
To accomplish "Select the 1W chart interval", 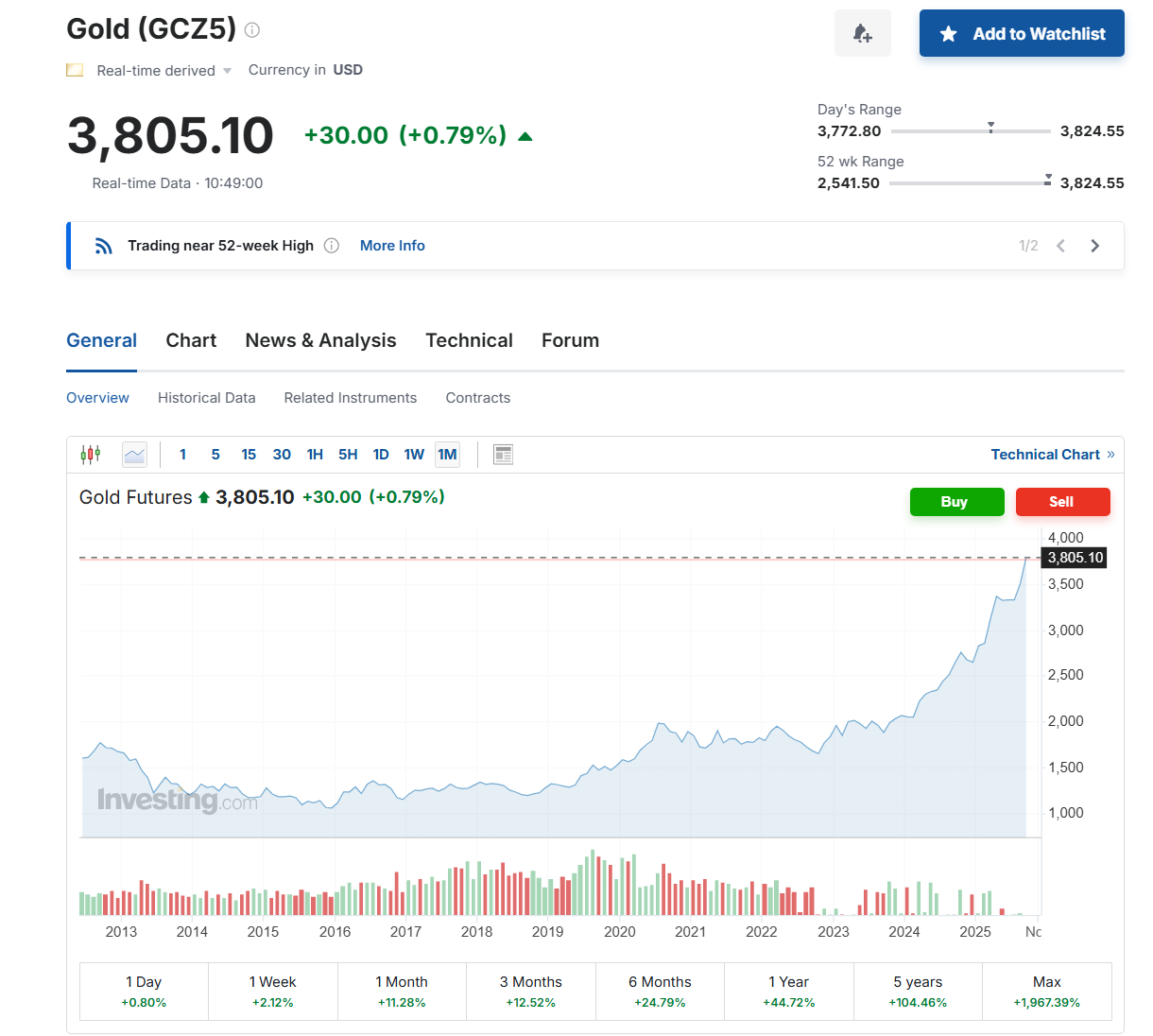I will [414, 455].
